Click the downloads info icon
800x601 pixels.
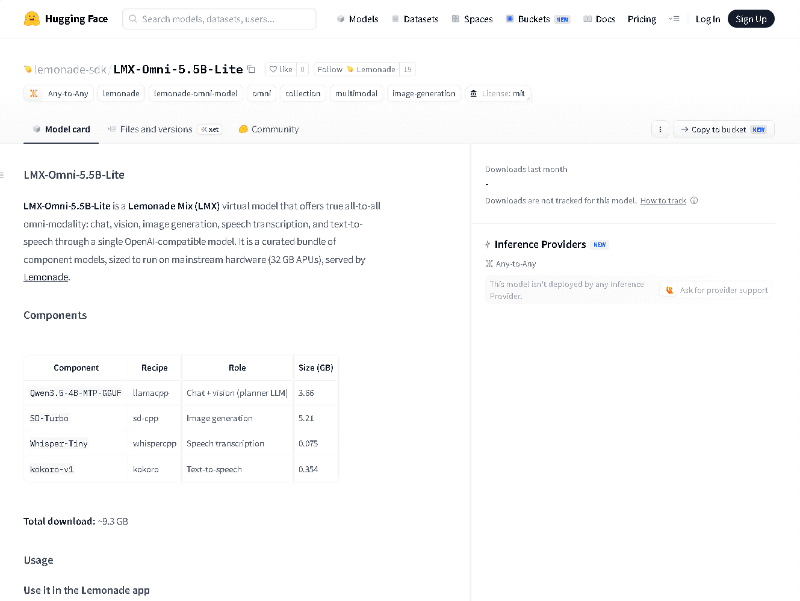click(694, 201)
